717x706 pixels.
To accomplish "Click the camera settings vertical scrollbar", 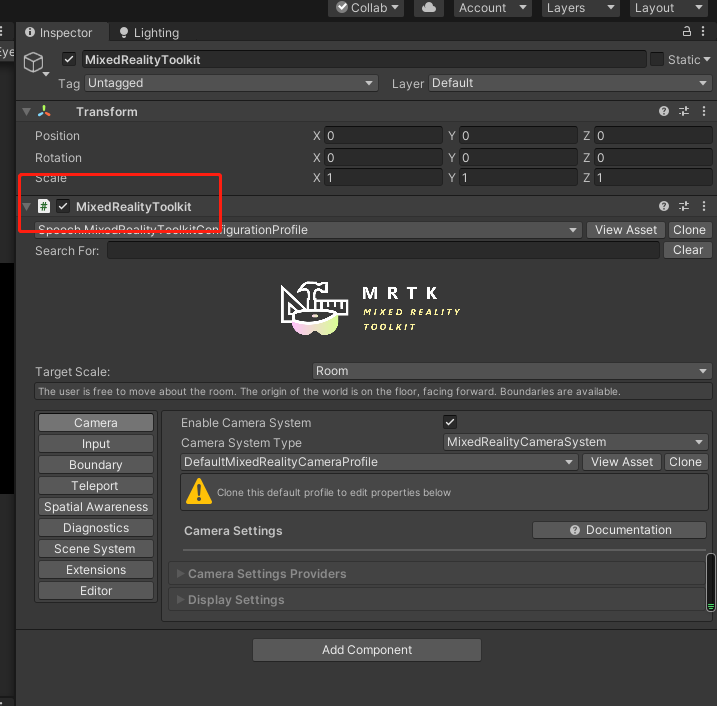I will [x=711, y=582].
